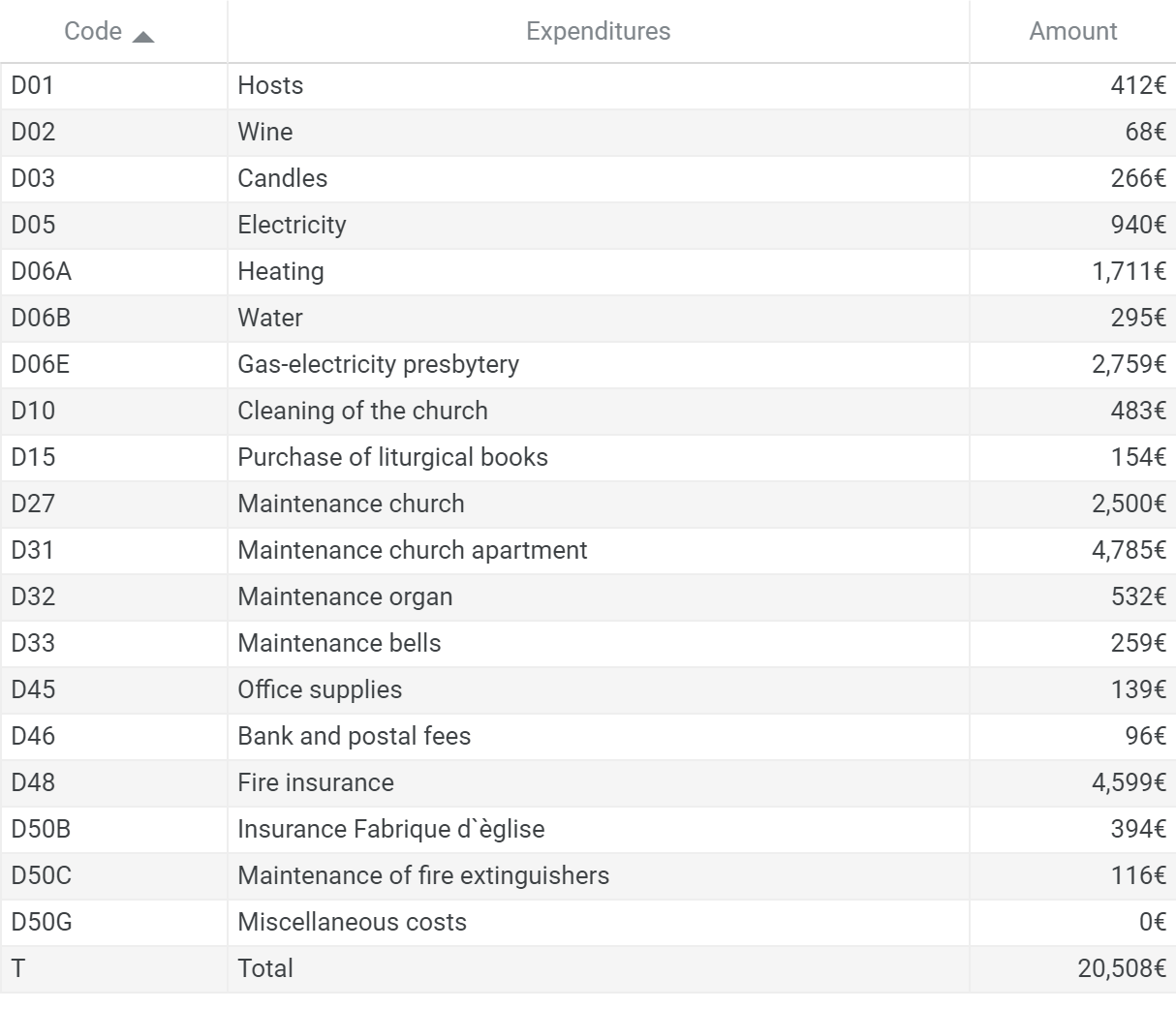Select the Miscellaneous costs cell
Viewport: 1176px width, 1009px height.
point(598,922)
